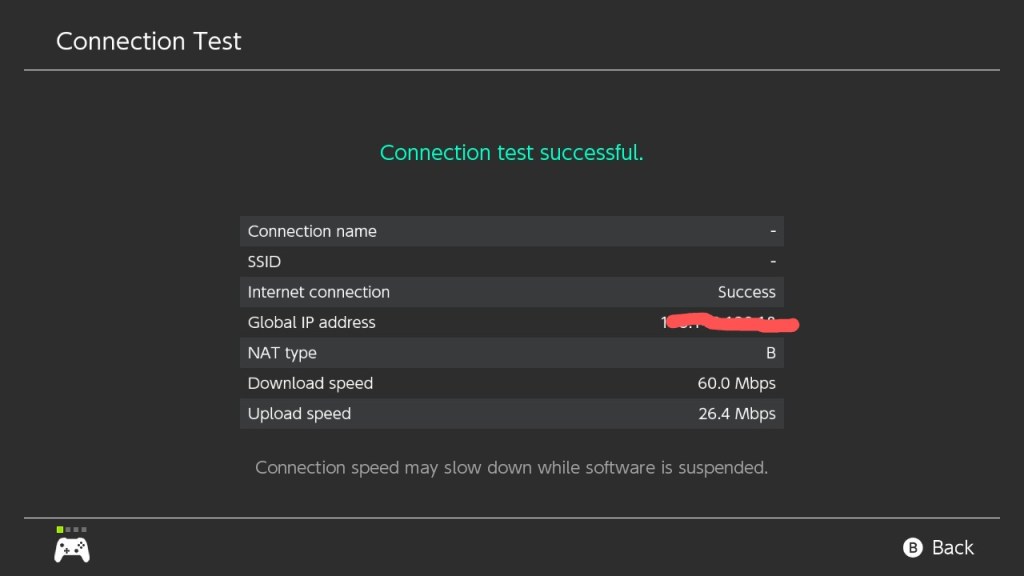Click the 'Connection test successful.' message
Screen dimensions: 1024x576
[x=511, y=153]
